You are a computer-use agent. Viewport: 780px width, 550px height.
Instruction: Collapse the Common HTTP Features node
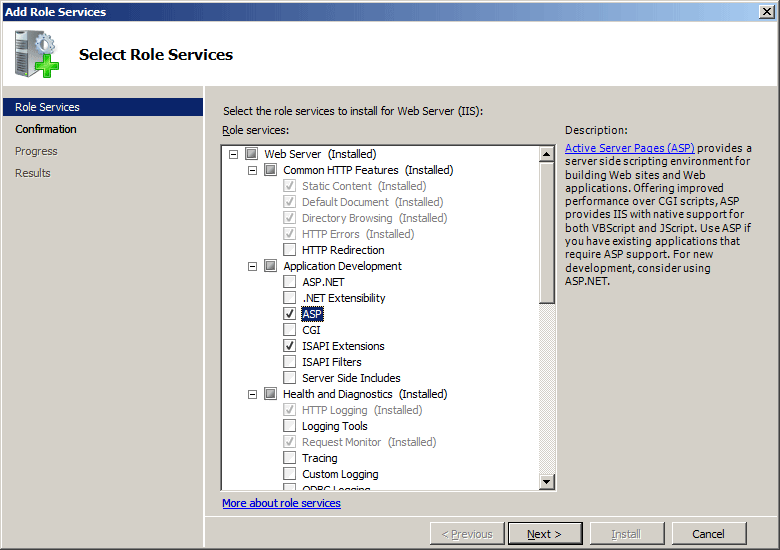click(252, 170)
